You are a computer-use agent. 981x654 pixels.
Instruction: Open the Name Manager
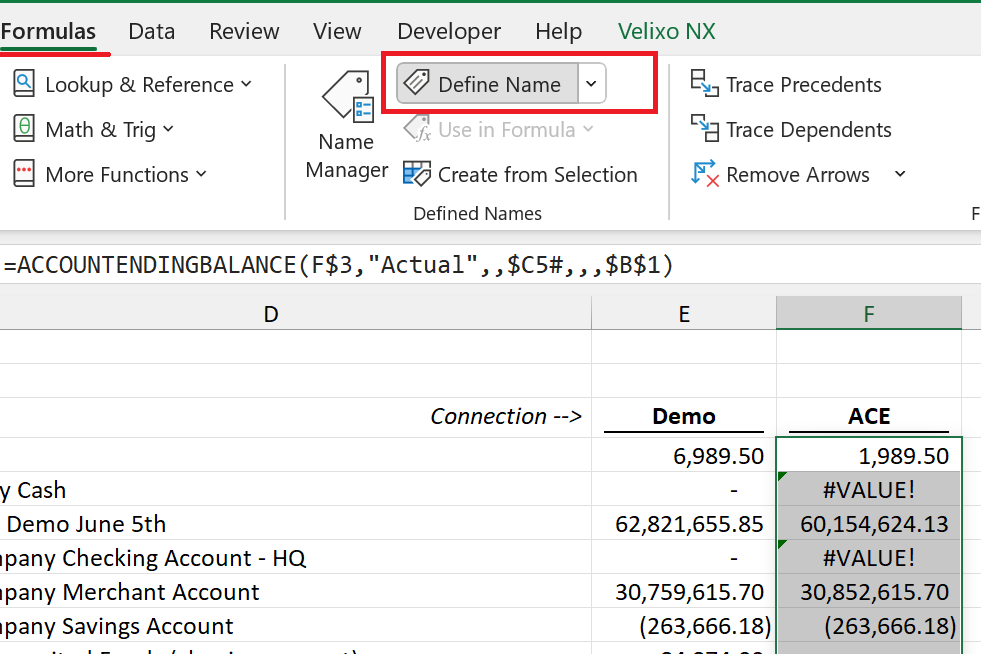[347, 125]
